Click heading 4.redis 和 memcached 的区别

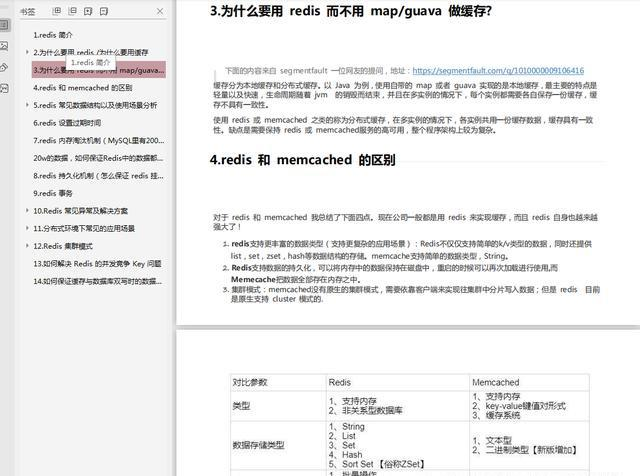pos(302,160)
